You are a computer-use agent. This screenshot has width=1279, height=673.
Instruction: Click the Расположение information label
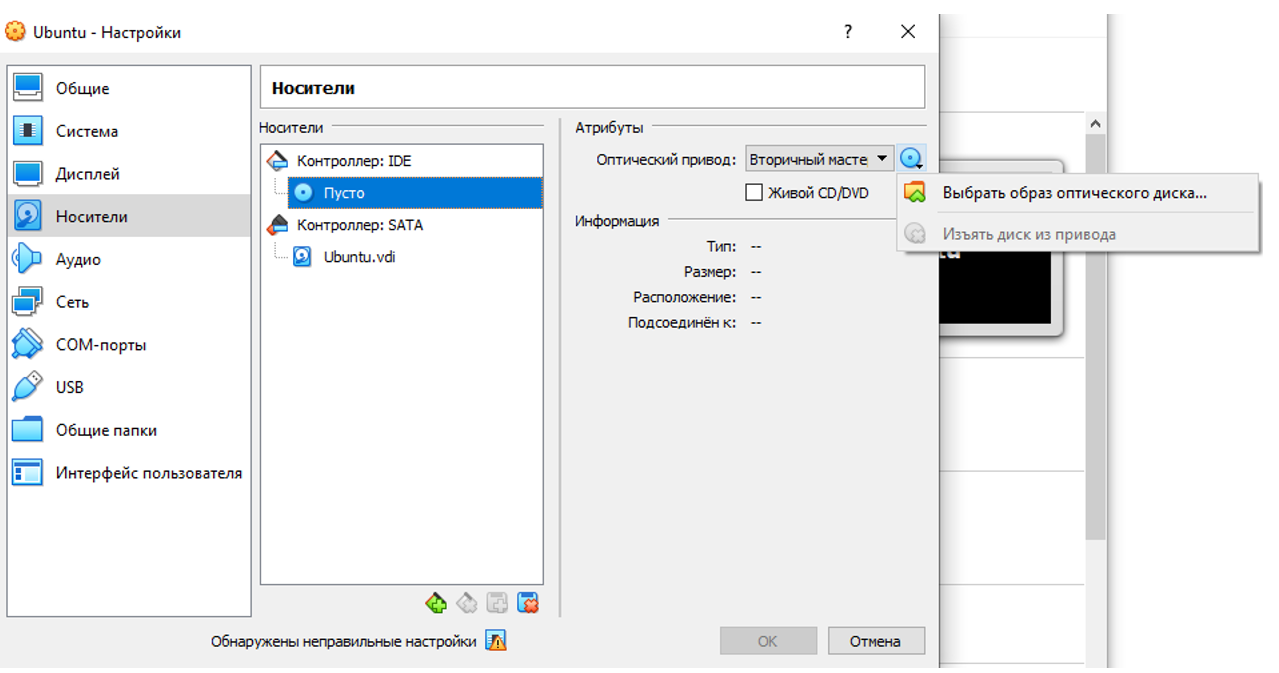[x=684, y=297]
